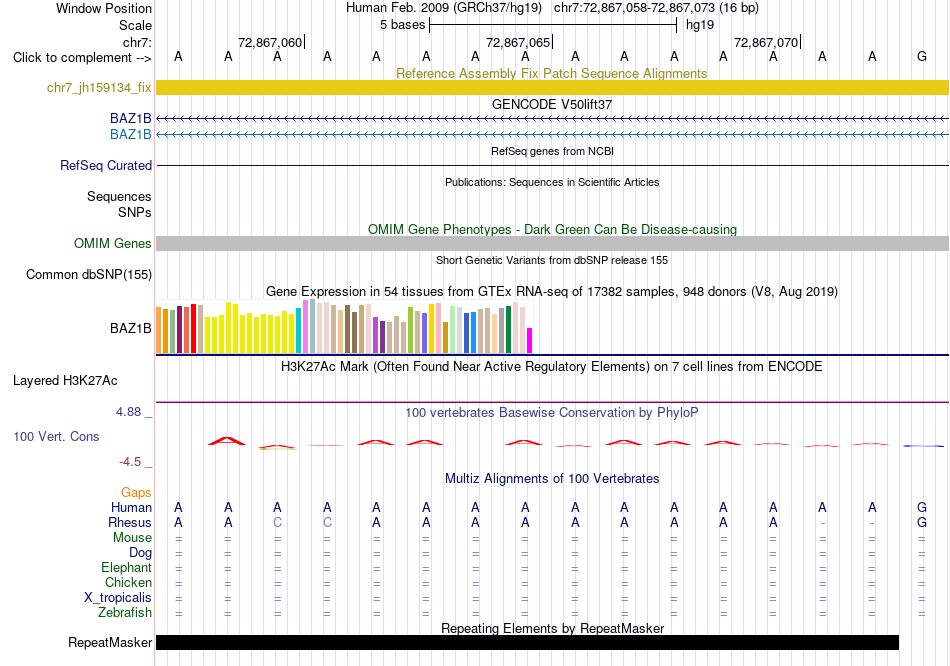Click the G base in the Rhesus row

(922, 522)
